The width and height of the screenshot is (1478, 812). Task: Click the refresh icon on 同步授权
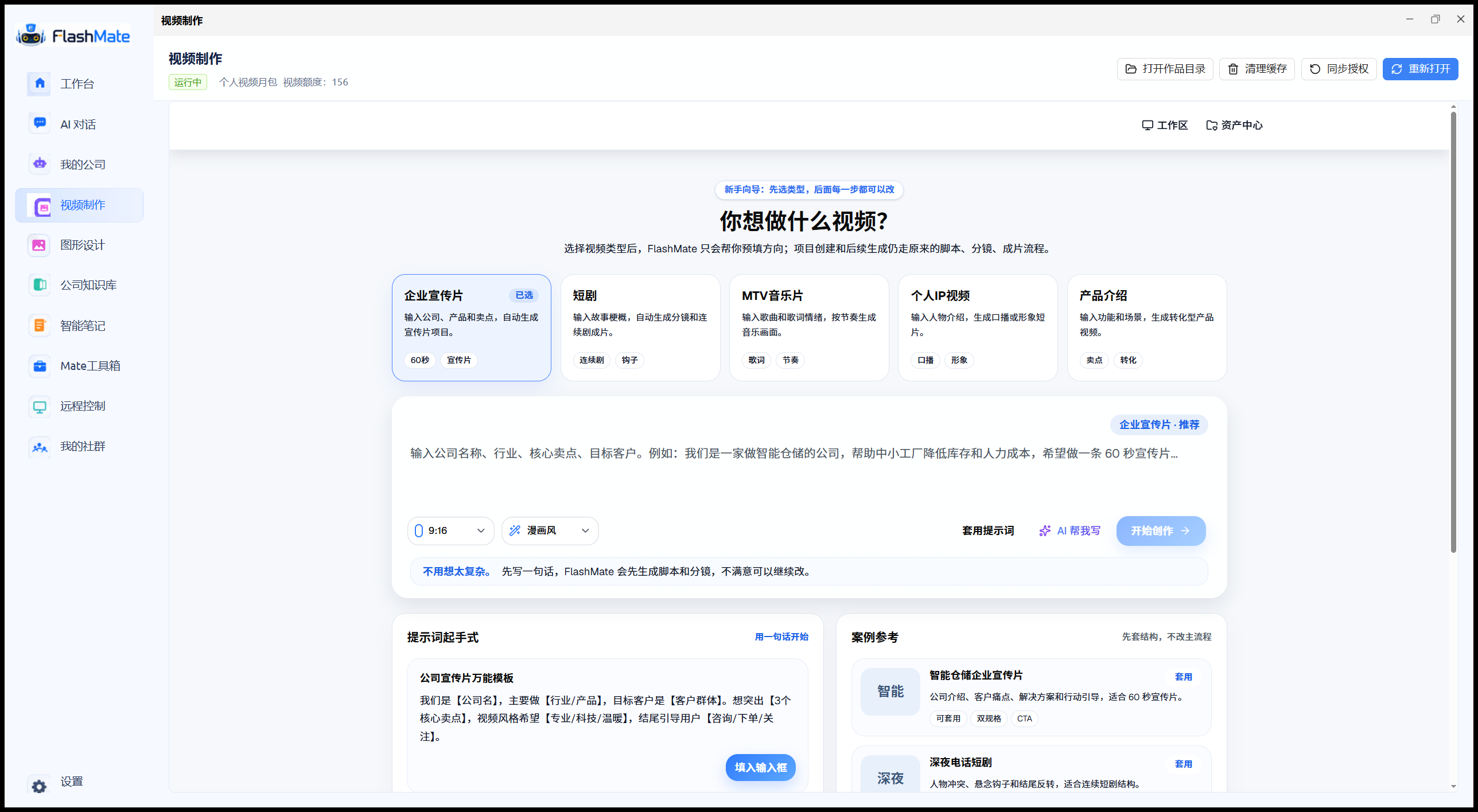coord(1315,69)
